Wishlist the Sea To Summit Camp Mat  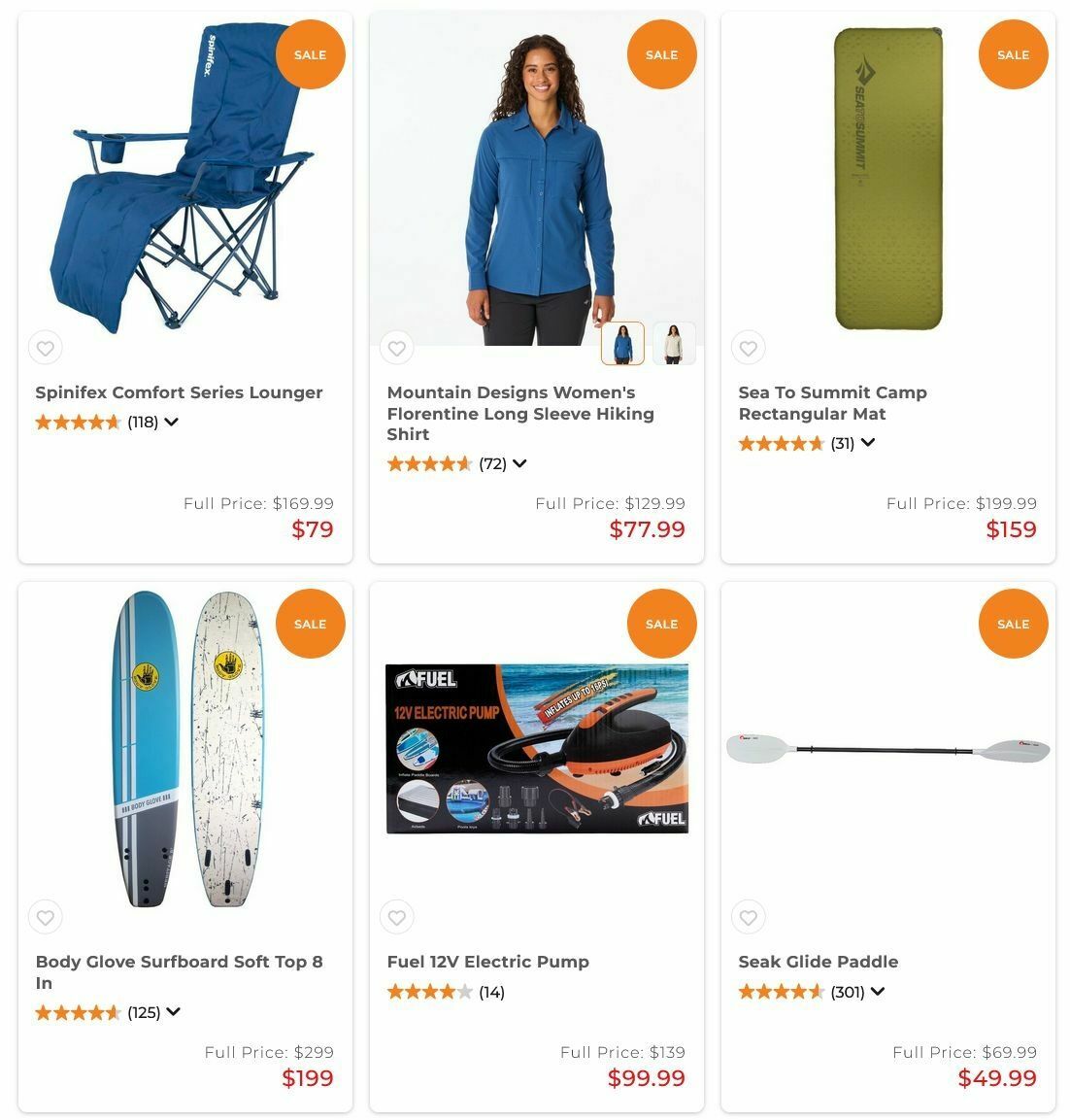coord(748,348)
